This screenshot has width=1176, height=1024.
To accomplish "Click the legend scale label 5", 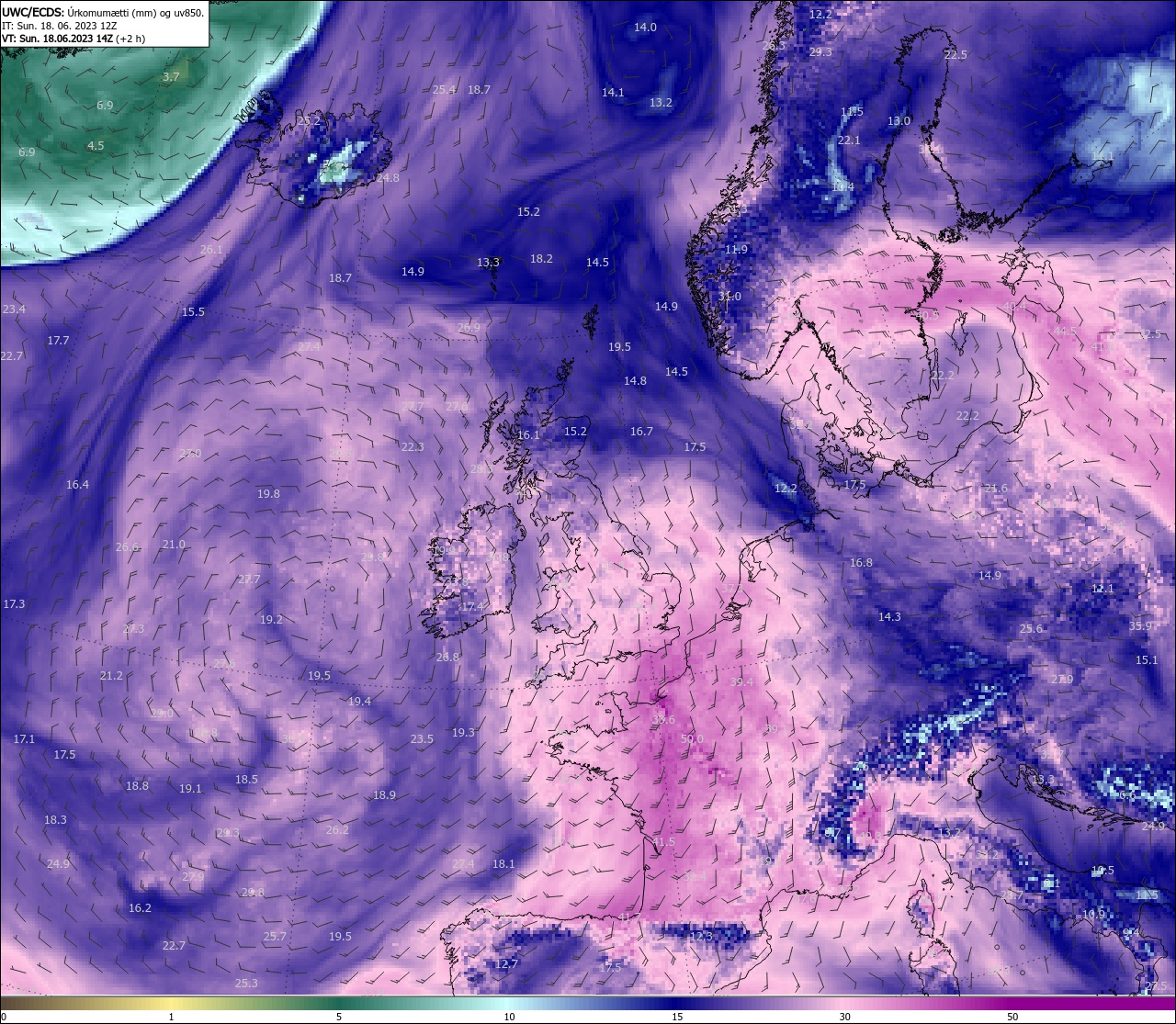I will pos(339,1017).
